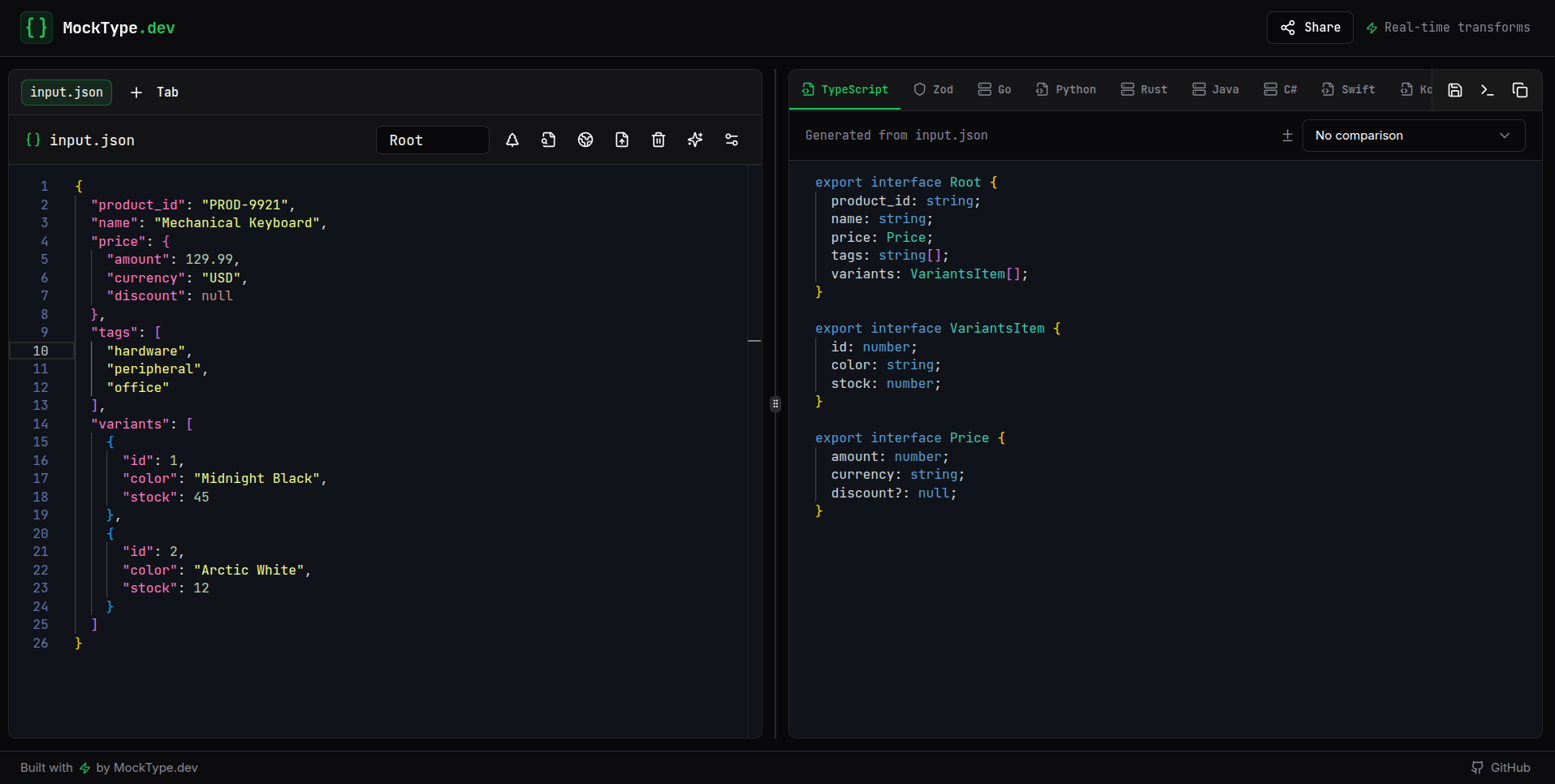1555x784 pixels.
Task: Expand the Root type name field
Action: click(432, 140)
